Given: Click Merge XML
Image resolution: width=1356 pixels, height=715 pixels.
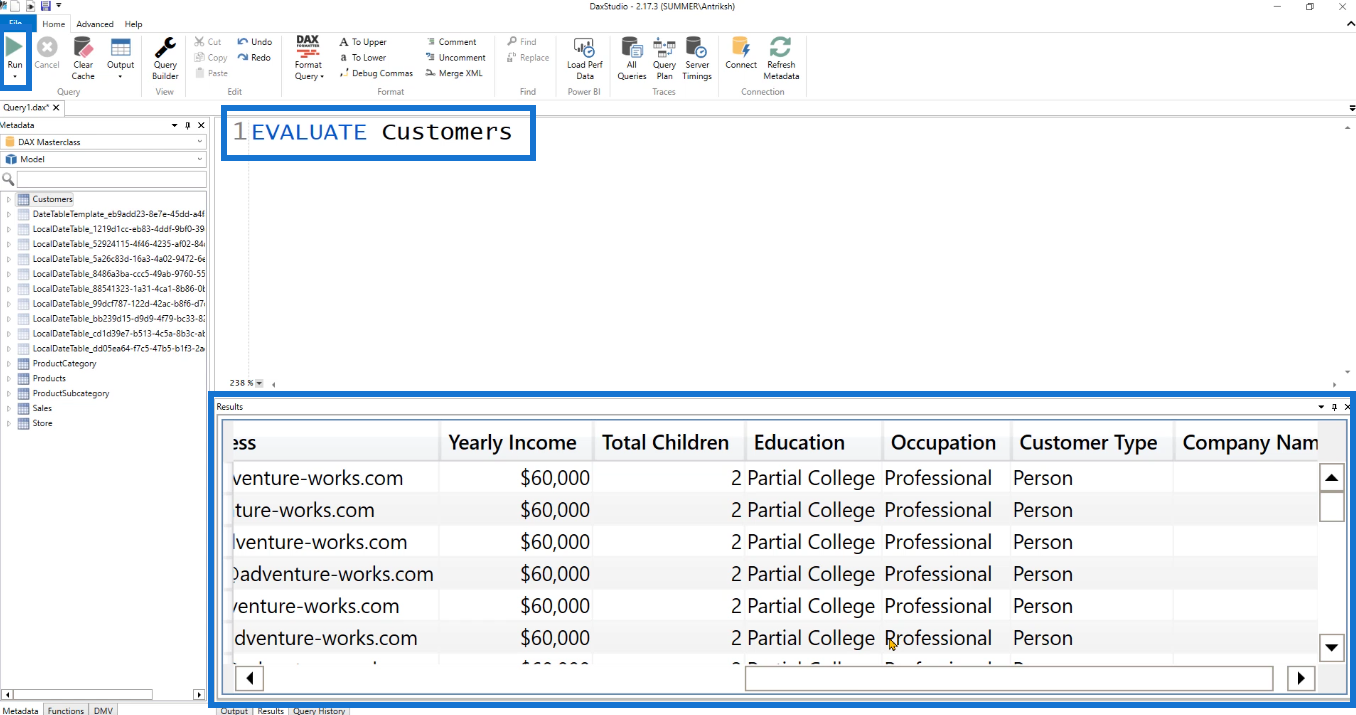Looking at the screenshot, I should (x=454, y=73).
